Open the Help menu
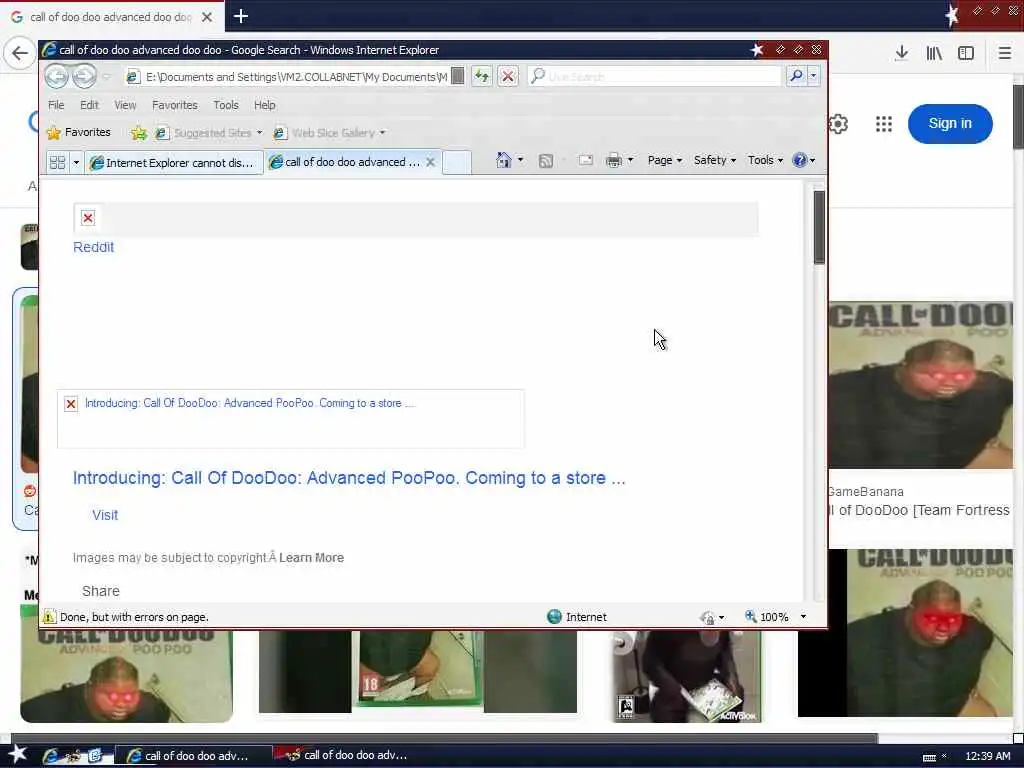1024x768 pixels. coord(264,104)
